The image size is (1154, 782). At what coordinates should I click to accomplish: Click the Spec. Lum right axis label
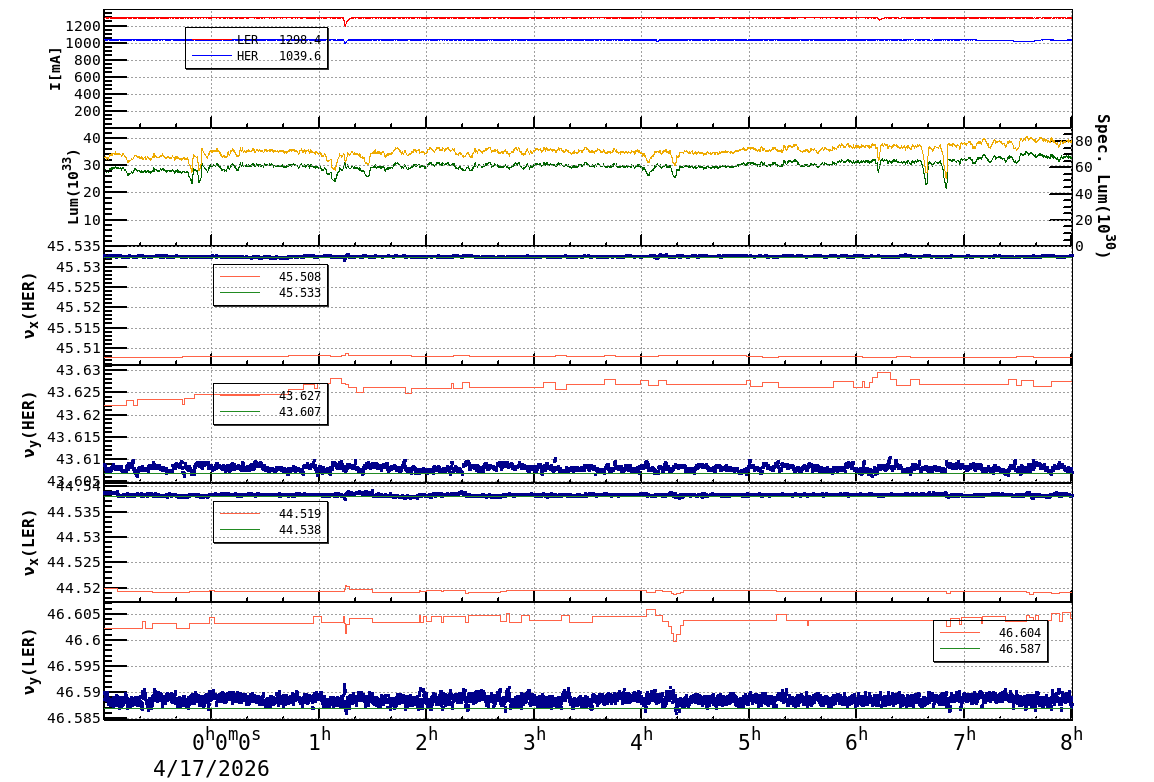click(x=1102, y=185)
